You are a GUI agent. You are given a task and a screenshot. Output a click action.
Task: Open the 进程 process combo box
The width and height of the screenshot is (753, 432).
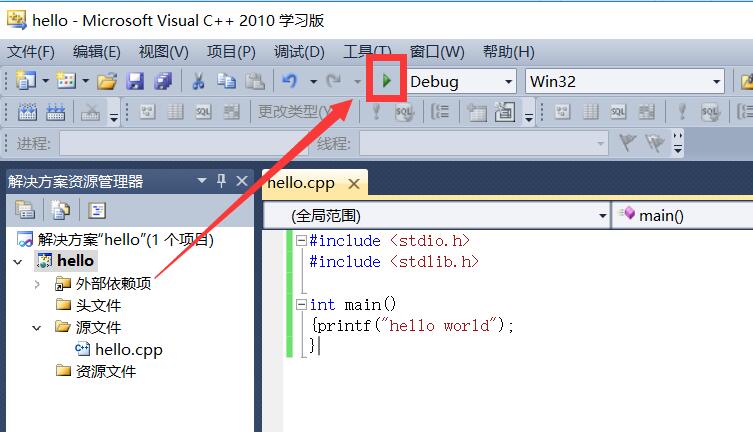183,143
